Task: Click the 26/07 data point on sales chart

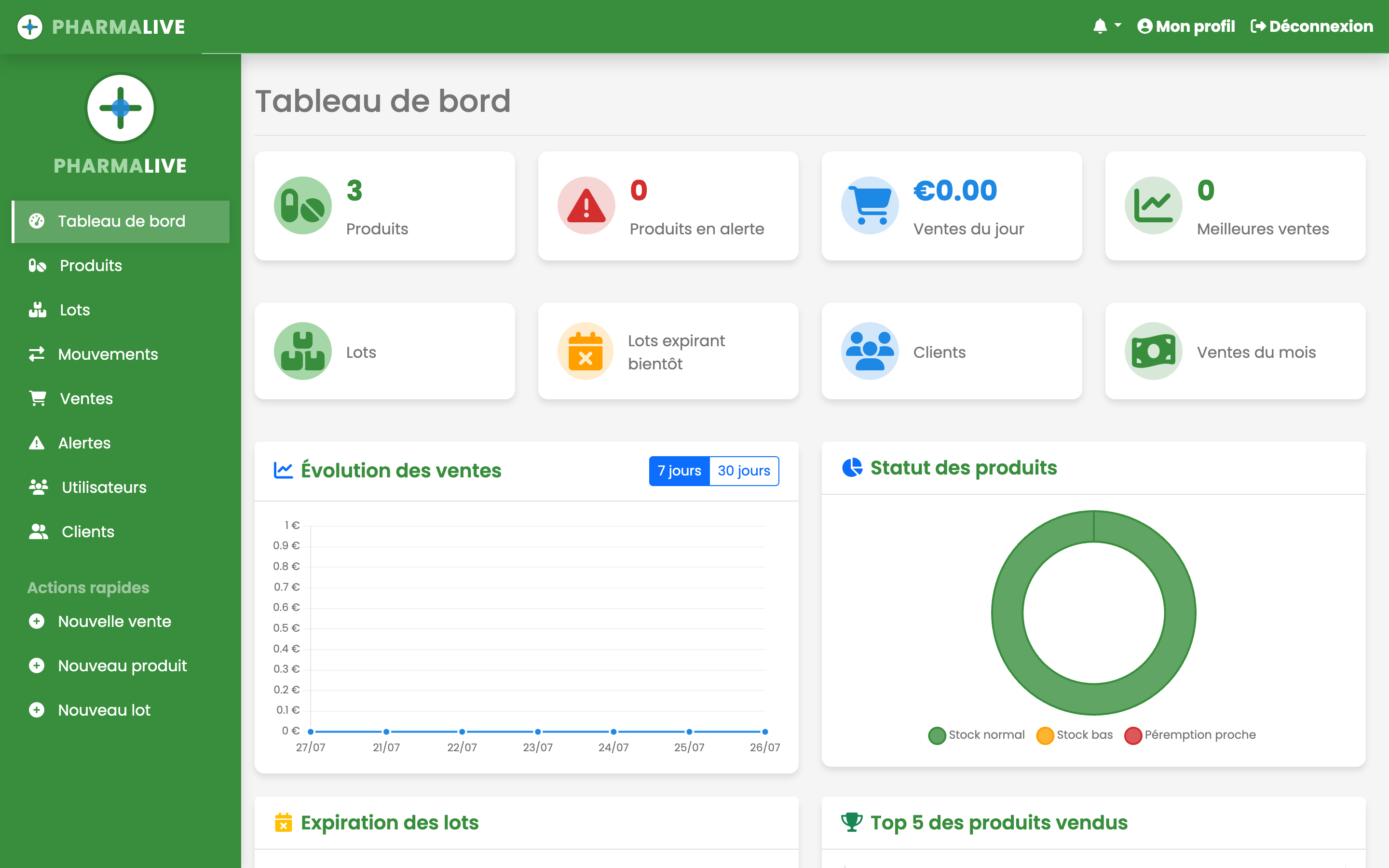Action: pos(765,732)
